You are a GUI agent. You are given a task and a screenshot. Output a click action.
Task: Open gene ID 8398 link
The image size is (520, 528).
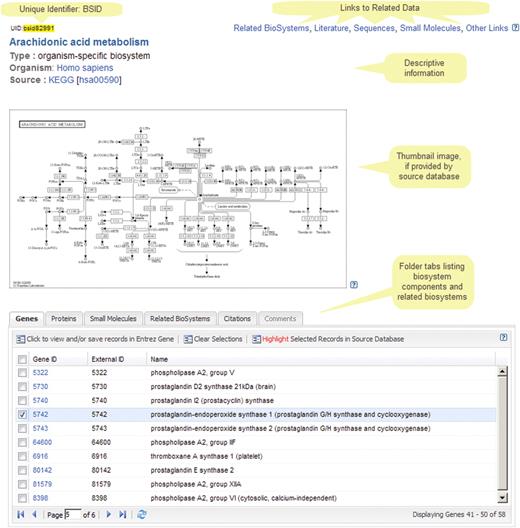click(40, 498)
